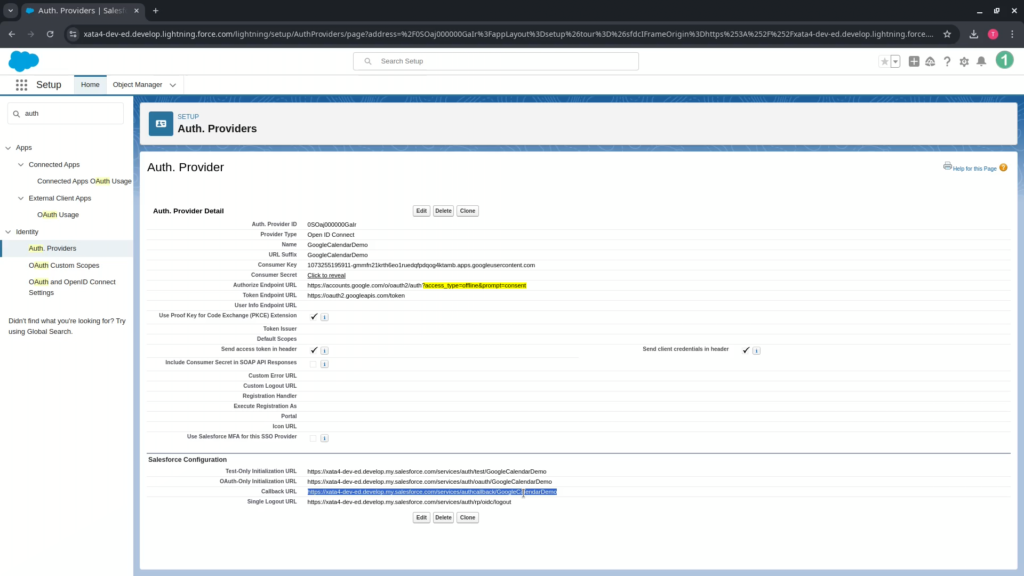Click the orange help icon beside Help for this Page
This screenshot has height=576, width=1024.
click(x=1003, y=168)
